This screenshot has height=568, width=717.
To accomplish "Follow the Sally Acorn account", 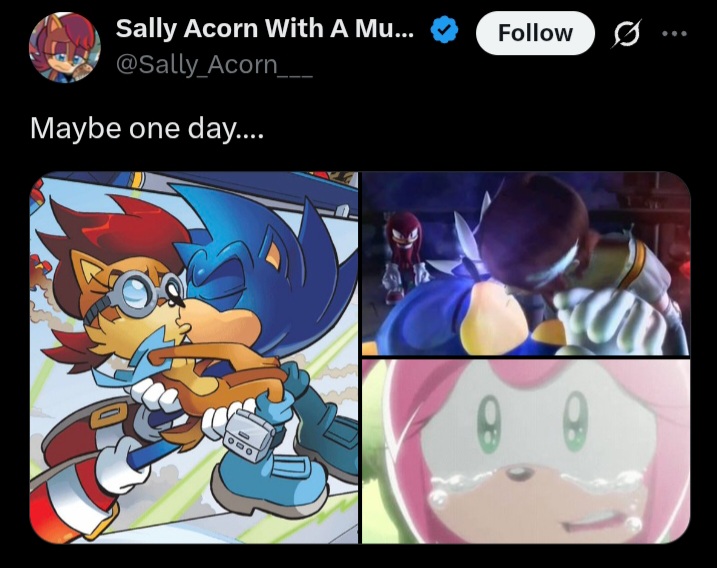I will pyautogui.click(x=535, y=33).
